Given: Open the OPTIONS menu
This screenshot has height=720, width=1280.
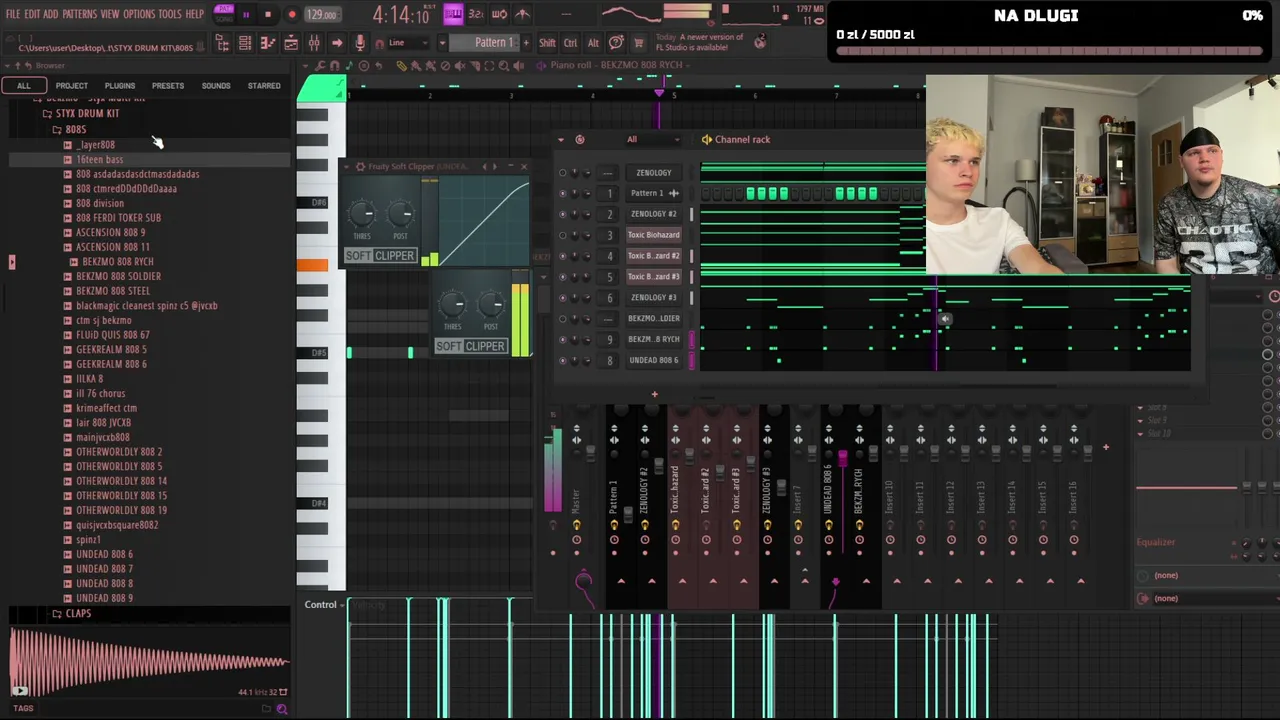Looking at the screenshot, I should 139,14.
